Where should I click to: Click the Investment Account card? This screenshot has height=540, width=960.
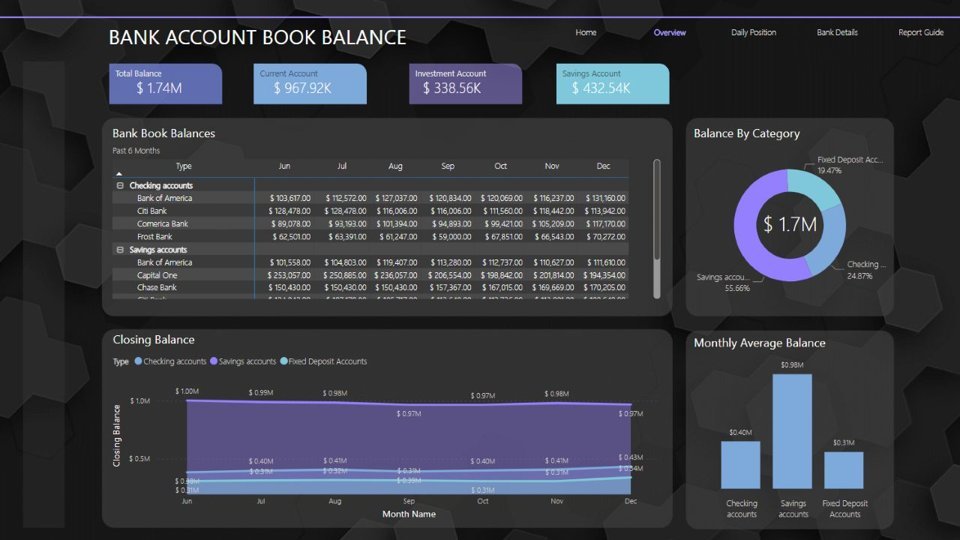(x=465, y=84)
